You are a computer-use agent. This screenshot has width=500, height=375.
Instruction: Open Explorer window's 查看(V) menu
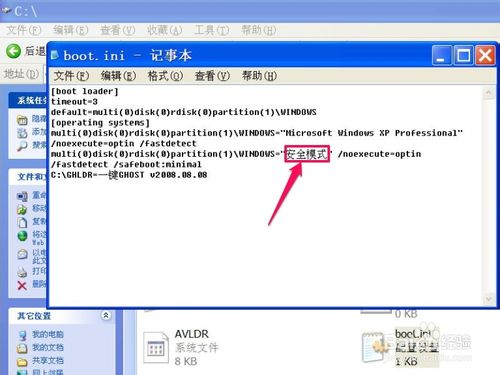(118, 30)
